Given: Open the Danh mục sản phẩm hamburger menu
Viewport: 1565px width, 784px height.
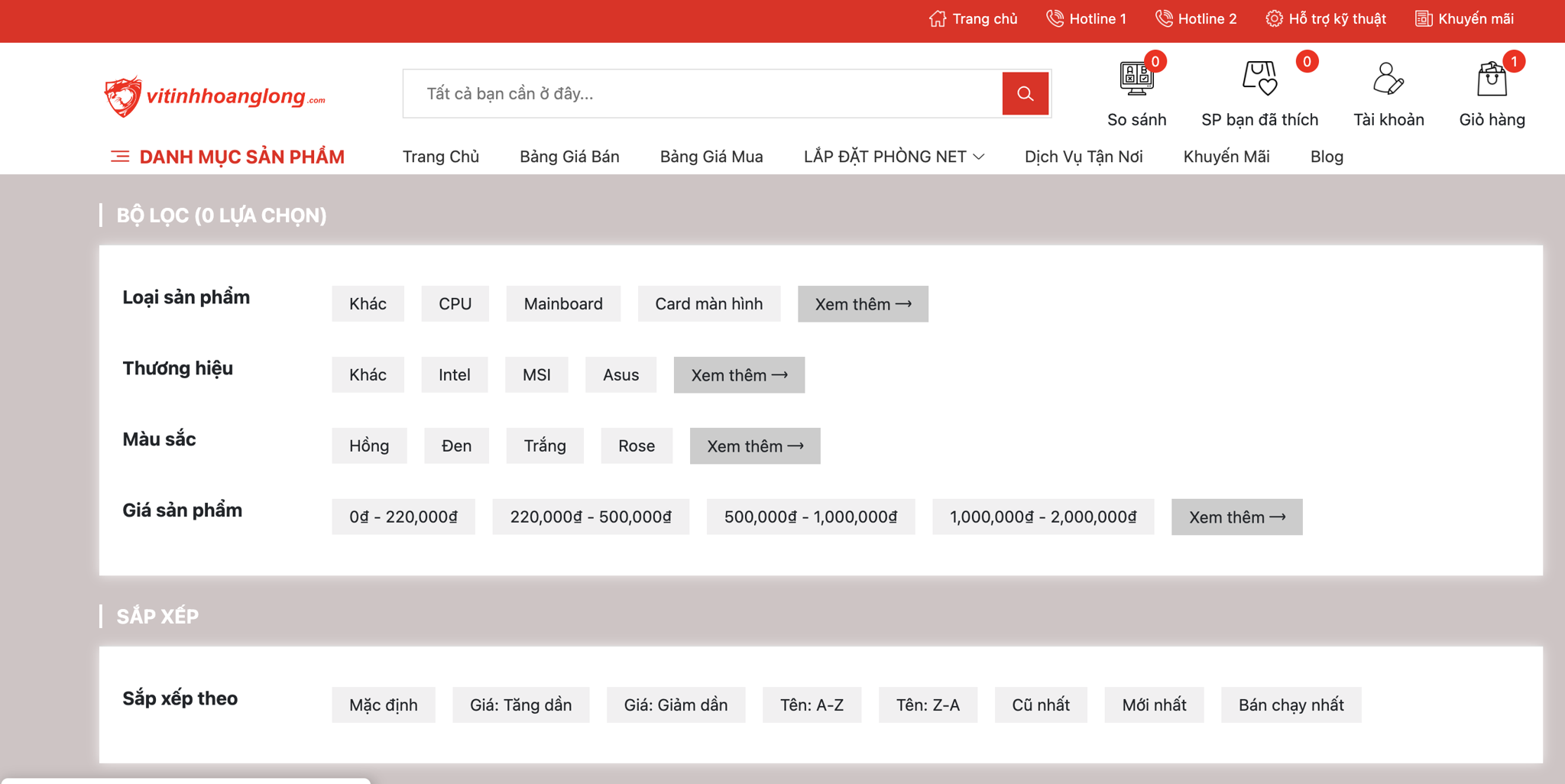Looking at the screenshot, I should click(120, 157).
